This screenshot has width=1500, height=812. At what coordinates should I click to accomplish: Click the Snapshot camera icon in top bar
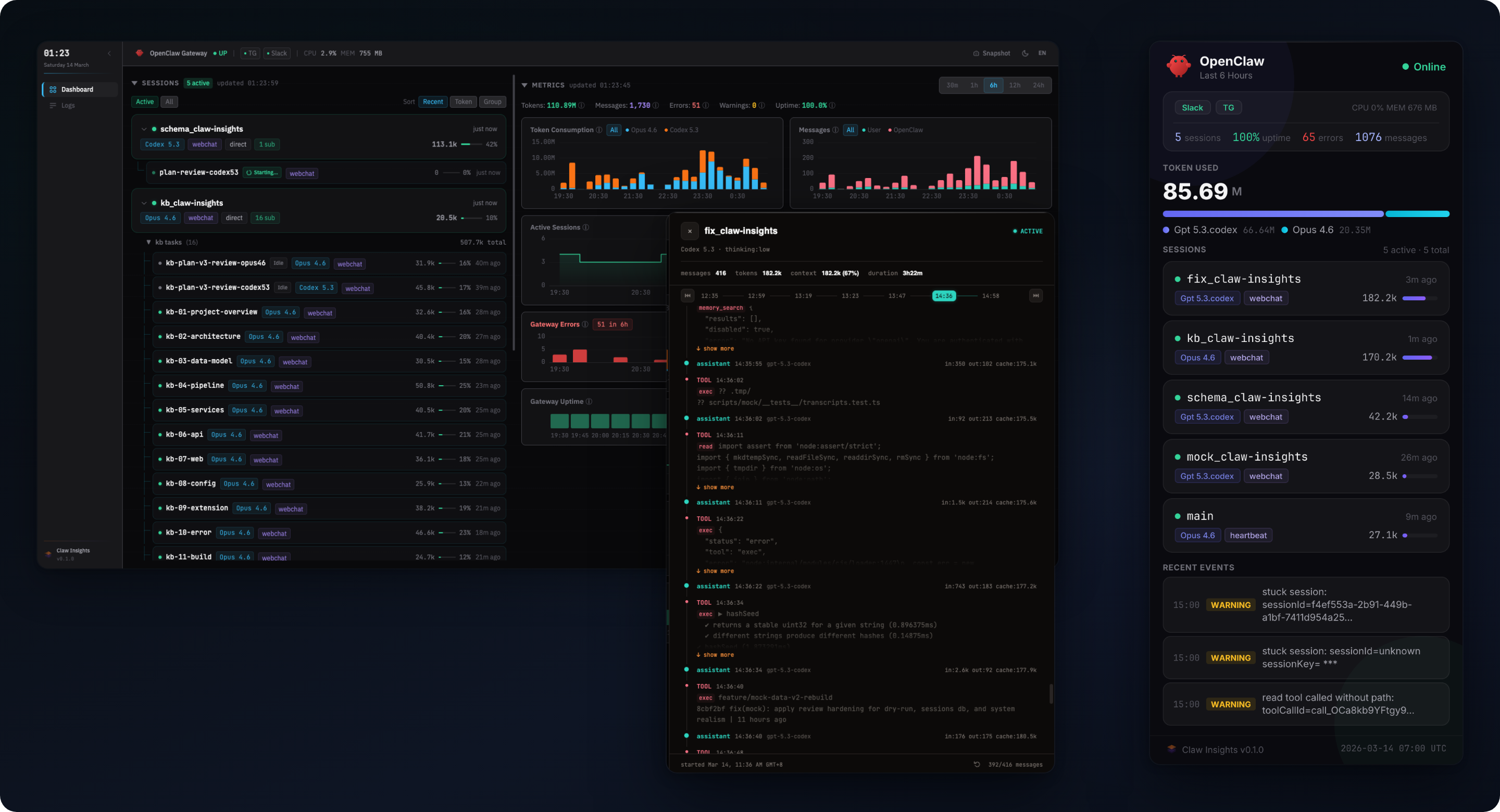(x=977, y=53)
